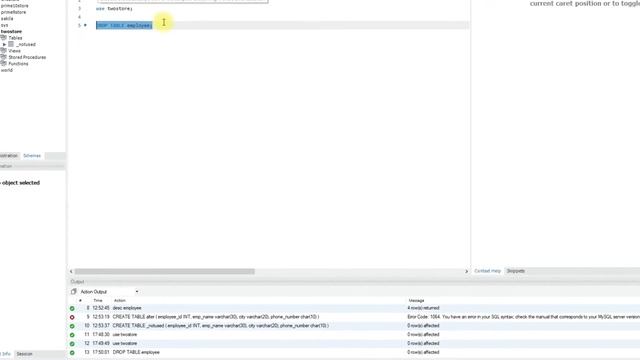This screenshot has width=640, height=360.
Task: Click the statement marker on line 5
Action: click(x=85, y=25)
